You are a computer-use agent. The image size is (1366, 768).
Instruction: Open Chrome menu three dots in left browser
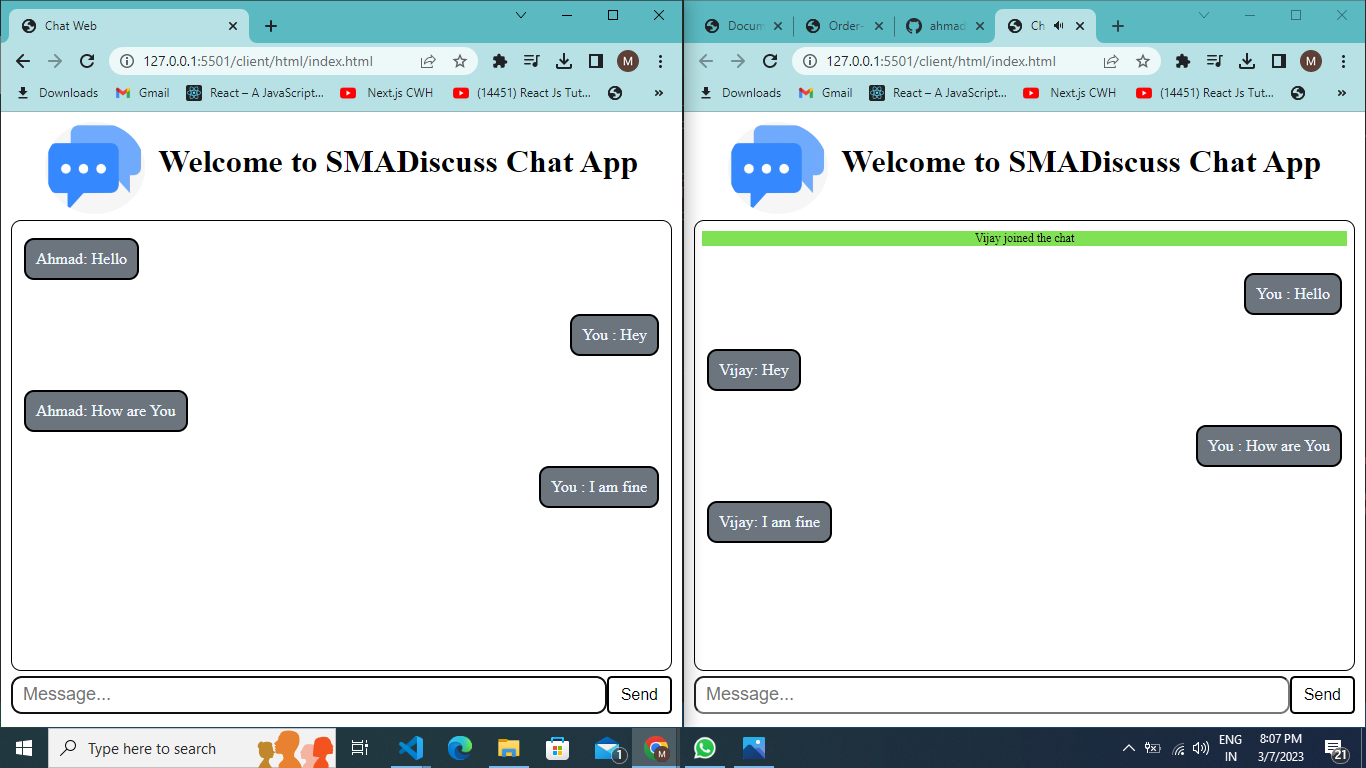(x=660, y=61)
